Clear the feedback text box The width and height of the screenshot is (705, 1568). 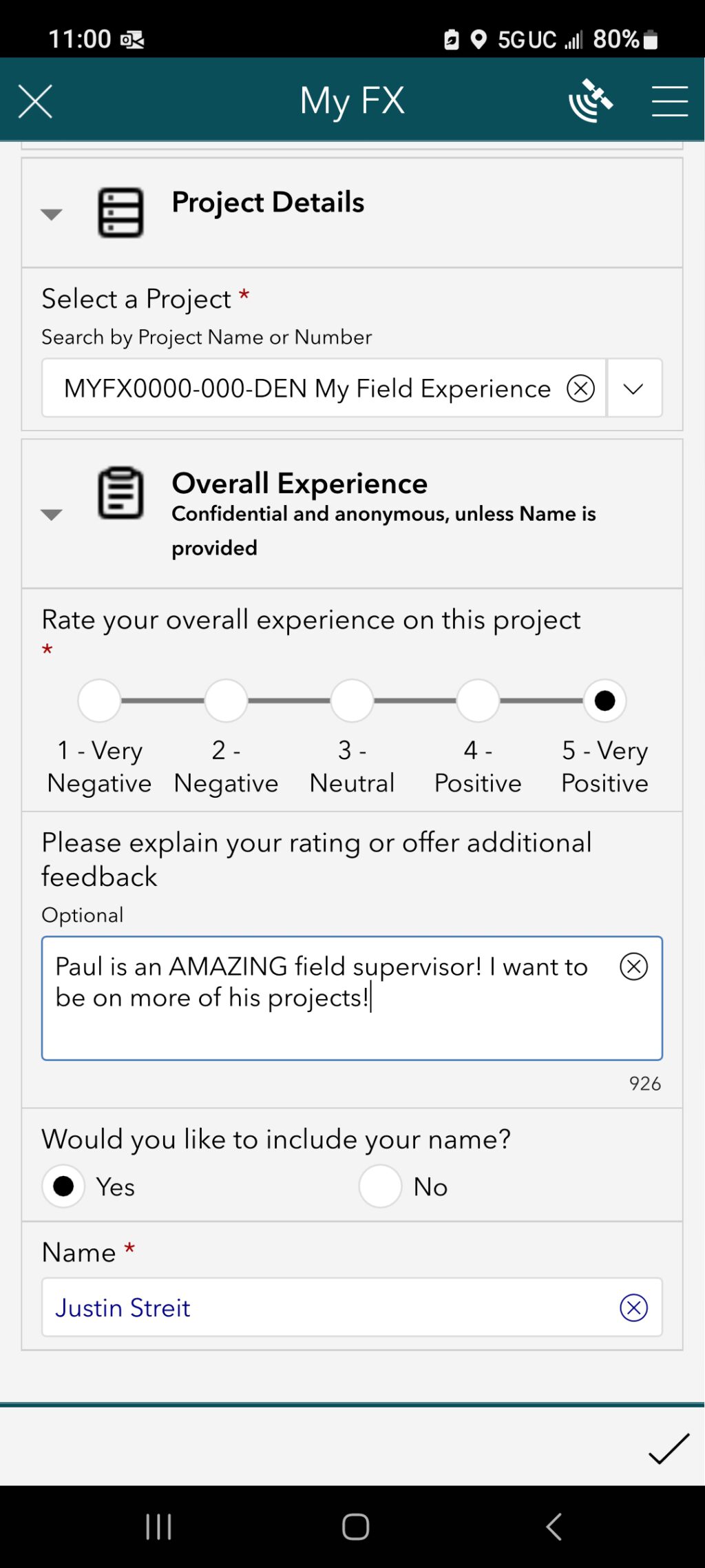(633, 967)
